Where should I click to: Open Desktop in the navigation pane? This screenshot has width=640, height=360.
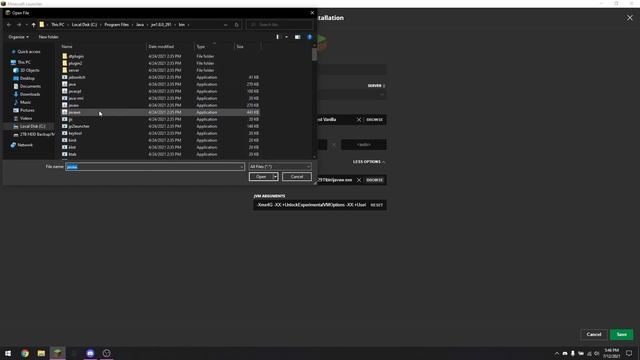pos(27,78)
